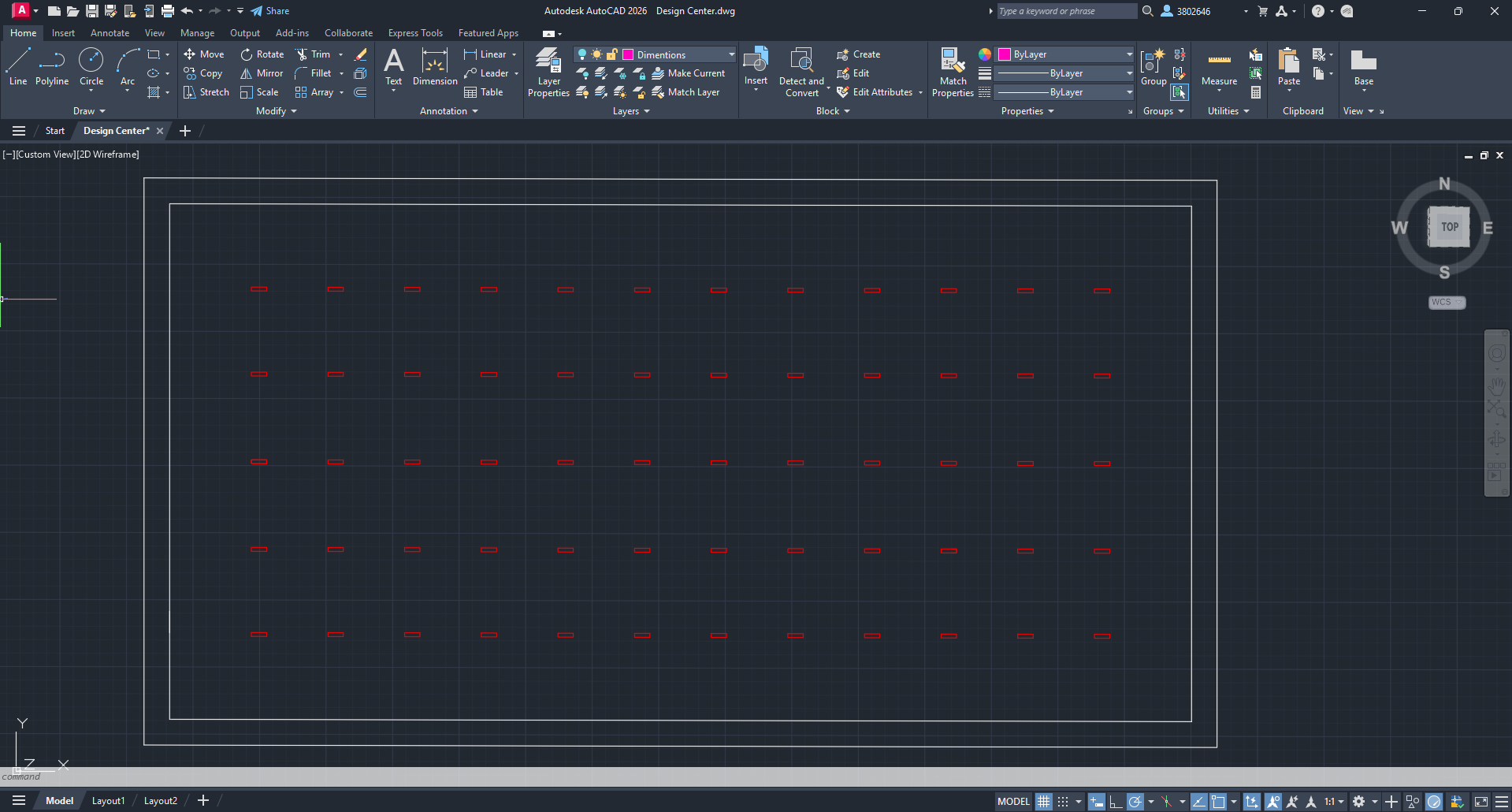
Task: Select the Polyline tool
Action: 52,66
